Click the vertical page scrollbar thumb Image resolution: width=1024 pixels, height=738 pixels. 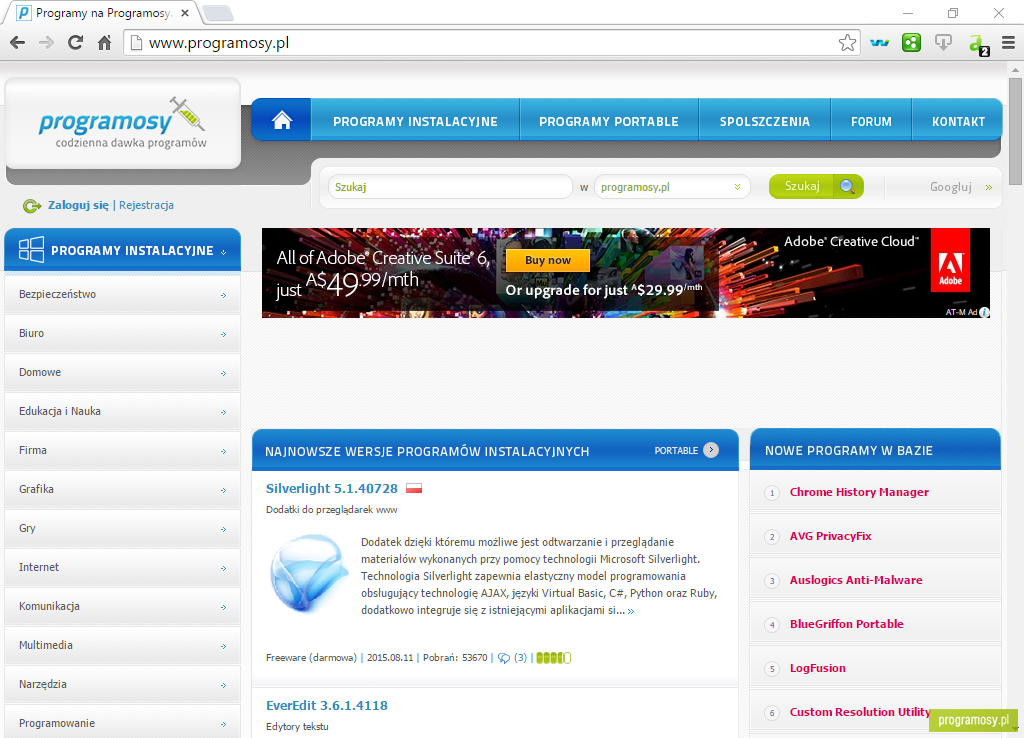tap(1015, 131)
